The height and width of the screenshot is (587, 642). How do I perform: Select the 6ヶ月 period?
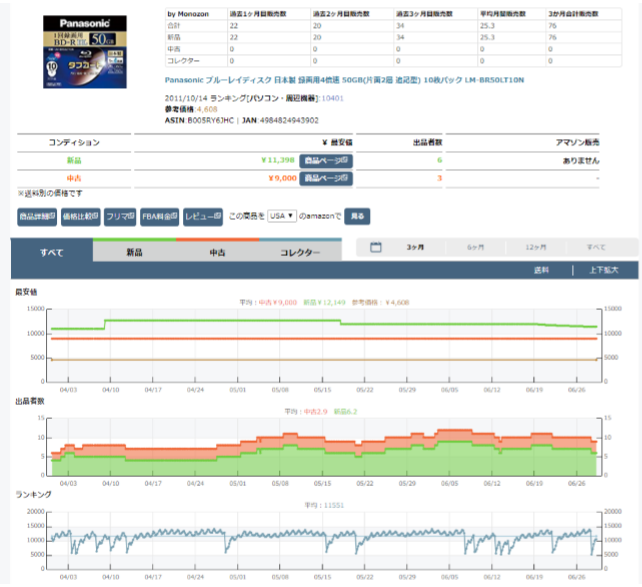[476, 247]
